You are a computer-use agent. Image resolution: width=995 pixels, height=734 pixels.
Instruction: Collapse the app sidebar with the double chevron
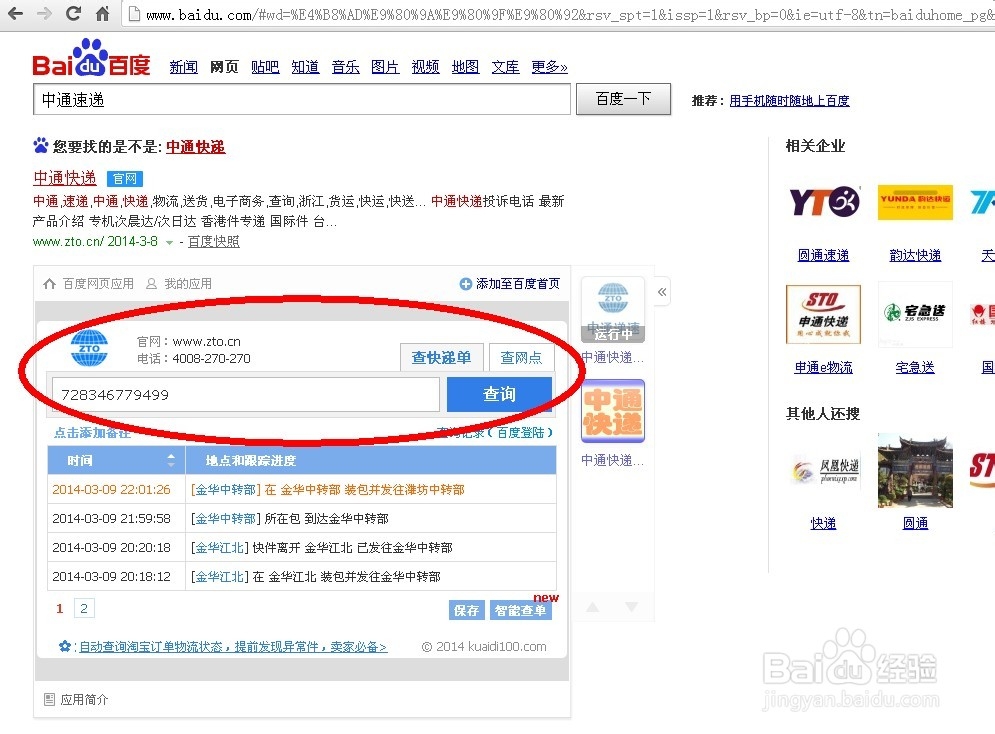coord(662,292)
